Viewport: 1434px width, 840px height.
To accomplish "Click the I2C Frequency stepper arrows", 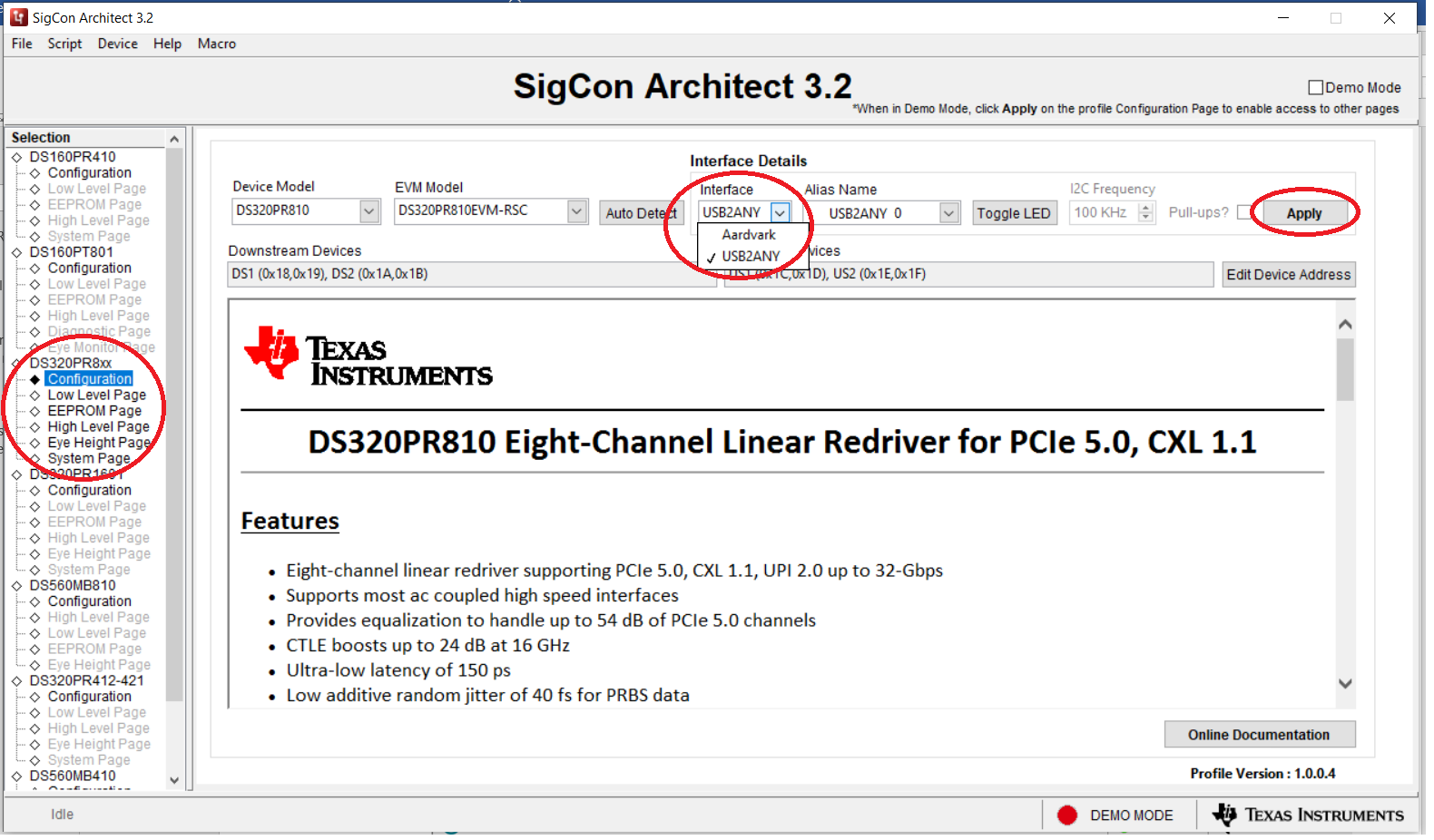I will (x=1146, y=212).
